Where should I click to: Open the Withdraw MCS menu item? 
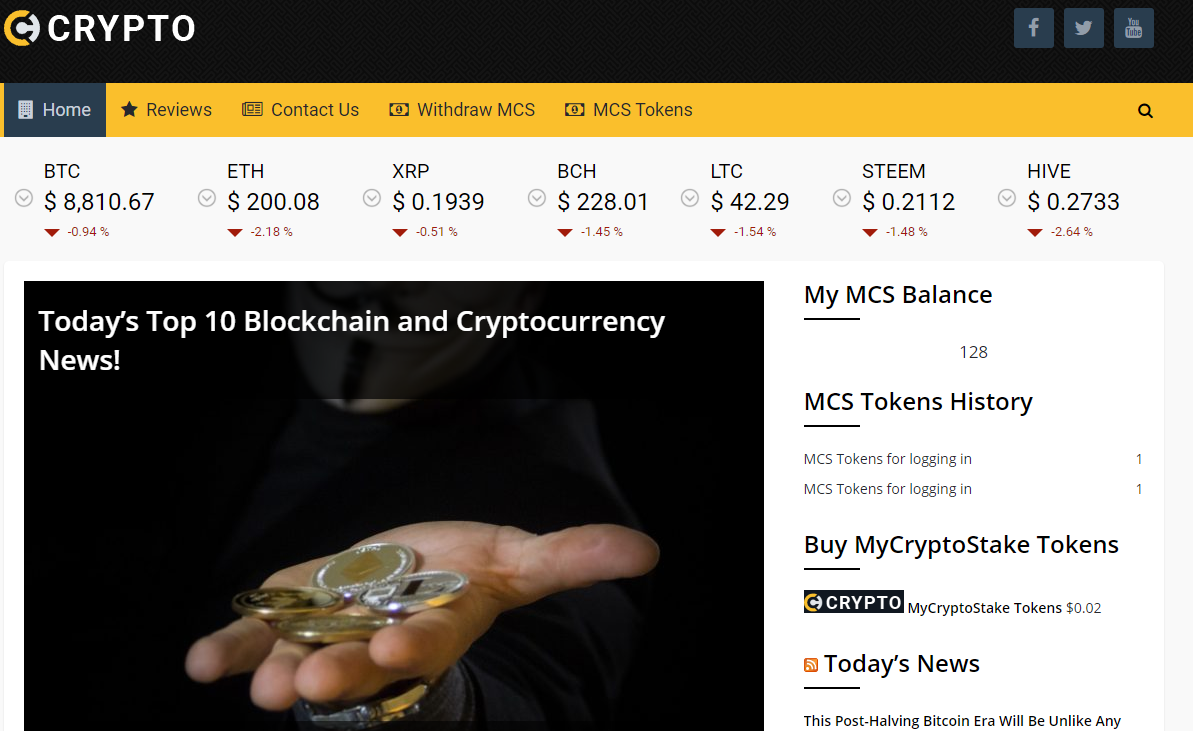click(462, 110)
